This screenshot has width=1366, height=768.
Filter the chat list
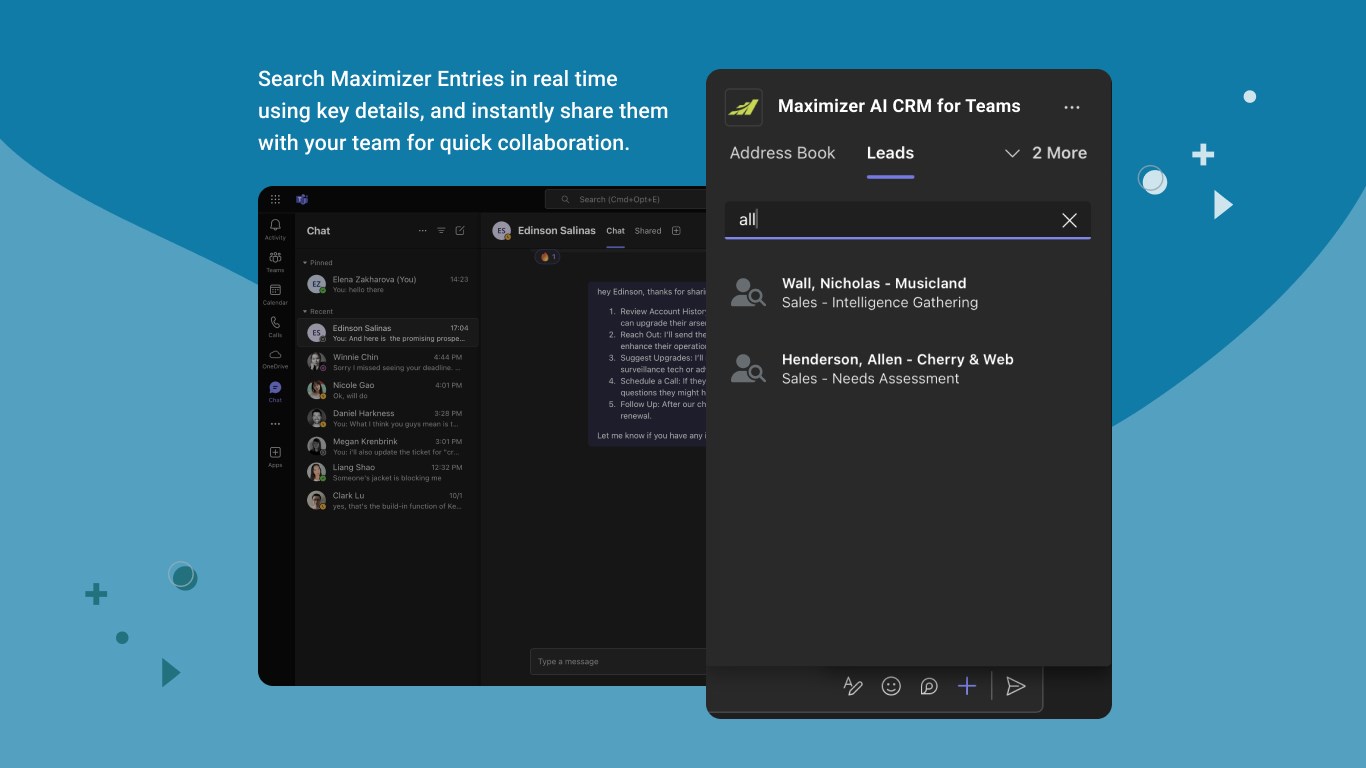click(441, 231)
